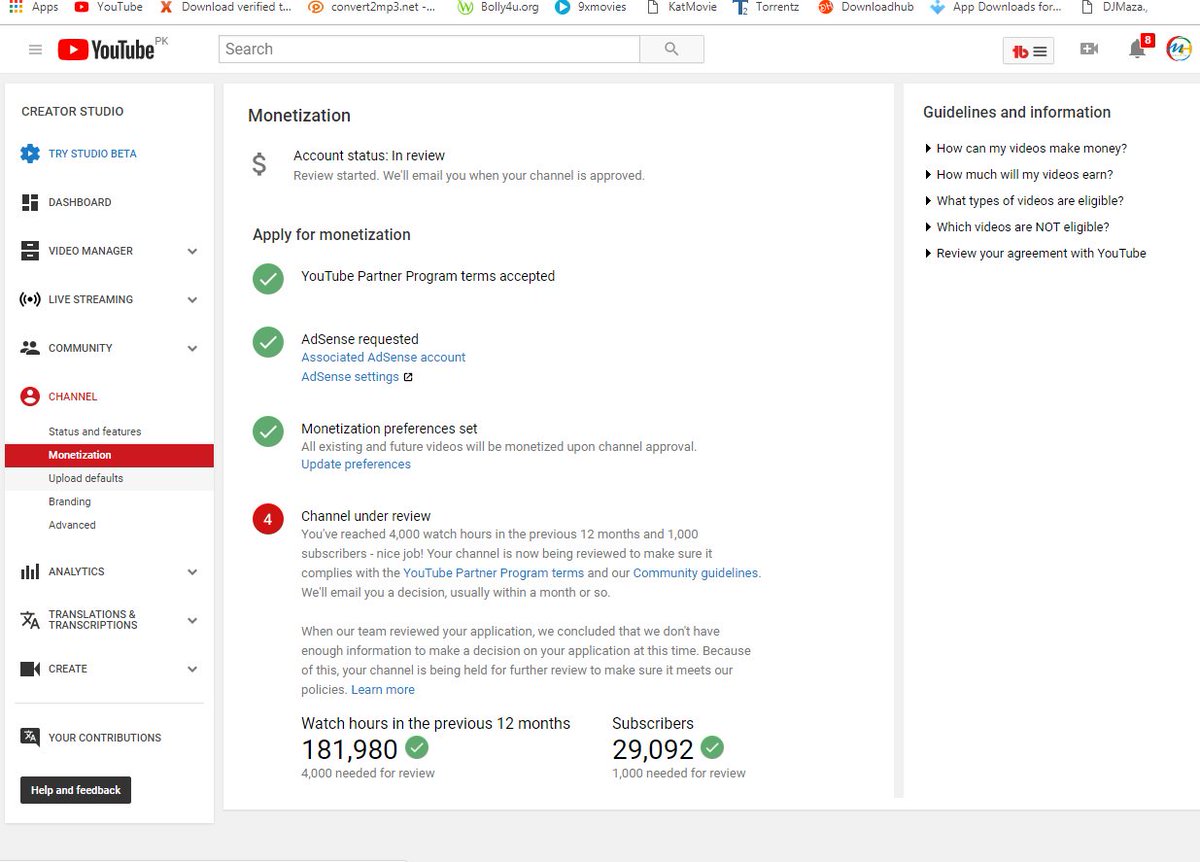Click the green check beside 181,980 watch hours

click(x=417, y=747)
